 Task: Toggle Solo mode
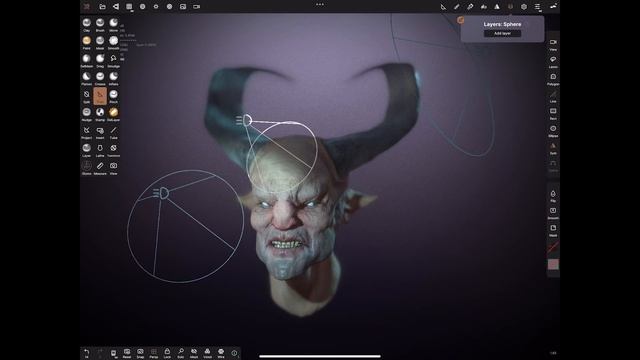pos(180,353)
